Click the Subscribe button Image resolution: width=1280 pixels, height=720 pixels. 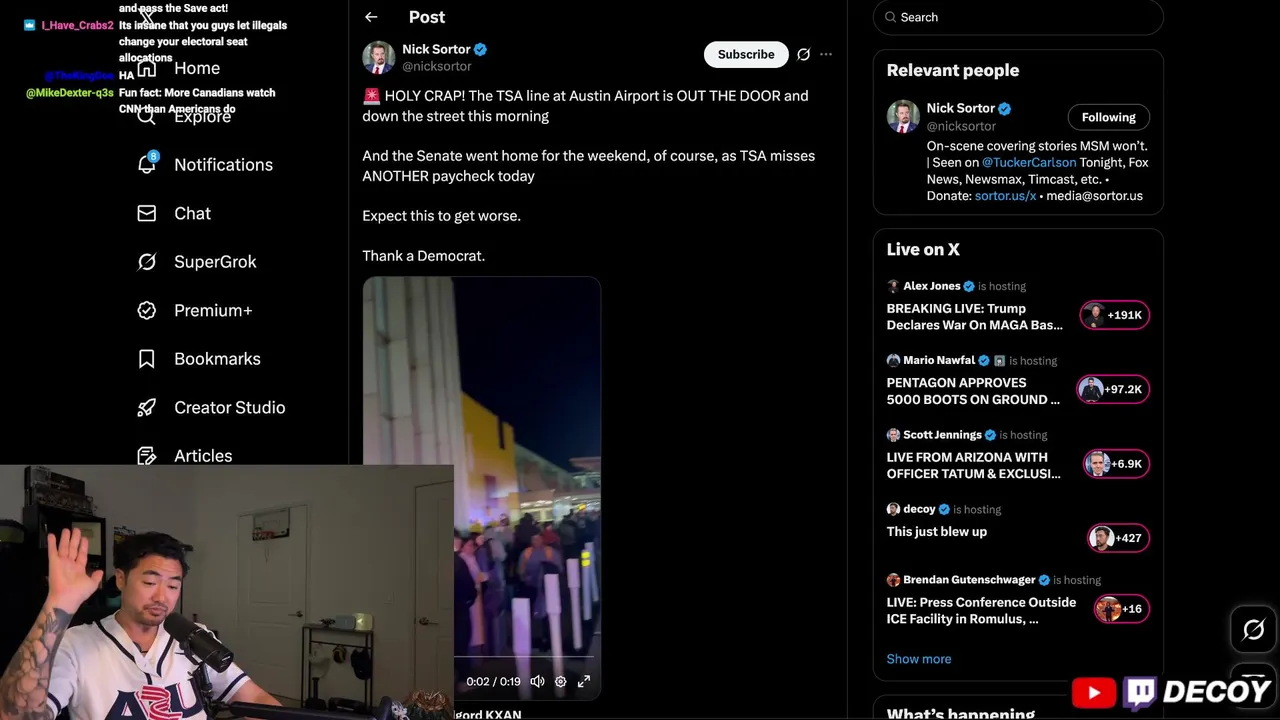pos(746,55)
